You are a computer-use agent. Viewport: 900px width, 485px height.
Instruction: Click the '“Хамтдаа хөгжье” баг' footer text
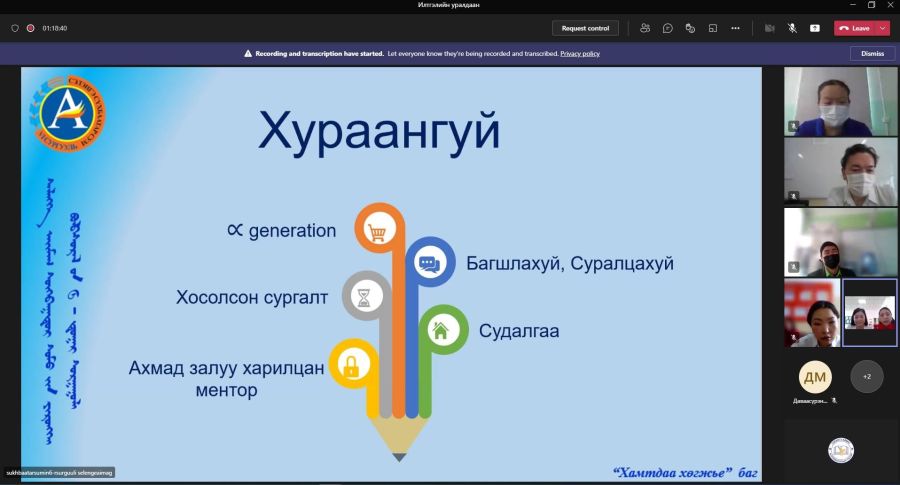685,473
